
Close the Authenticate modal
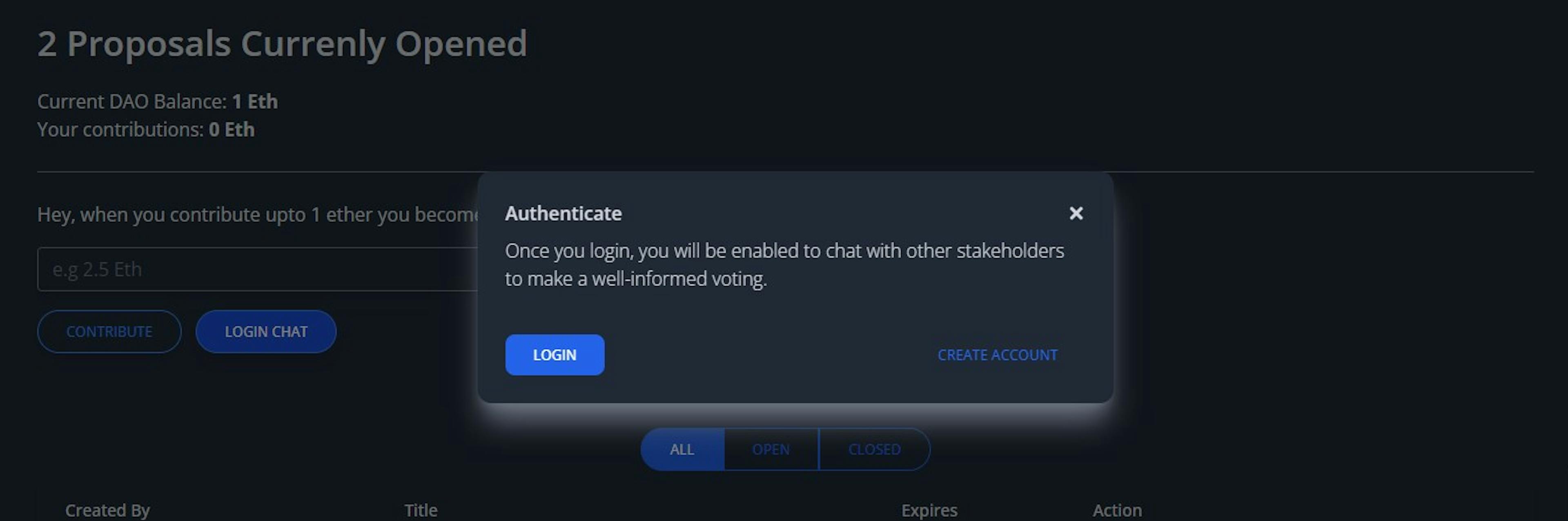pos(1076,212)
